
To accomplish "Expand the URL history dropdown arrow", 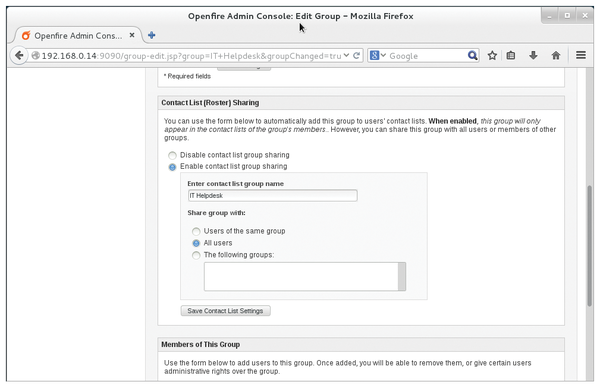I will tap(346, 55).
